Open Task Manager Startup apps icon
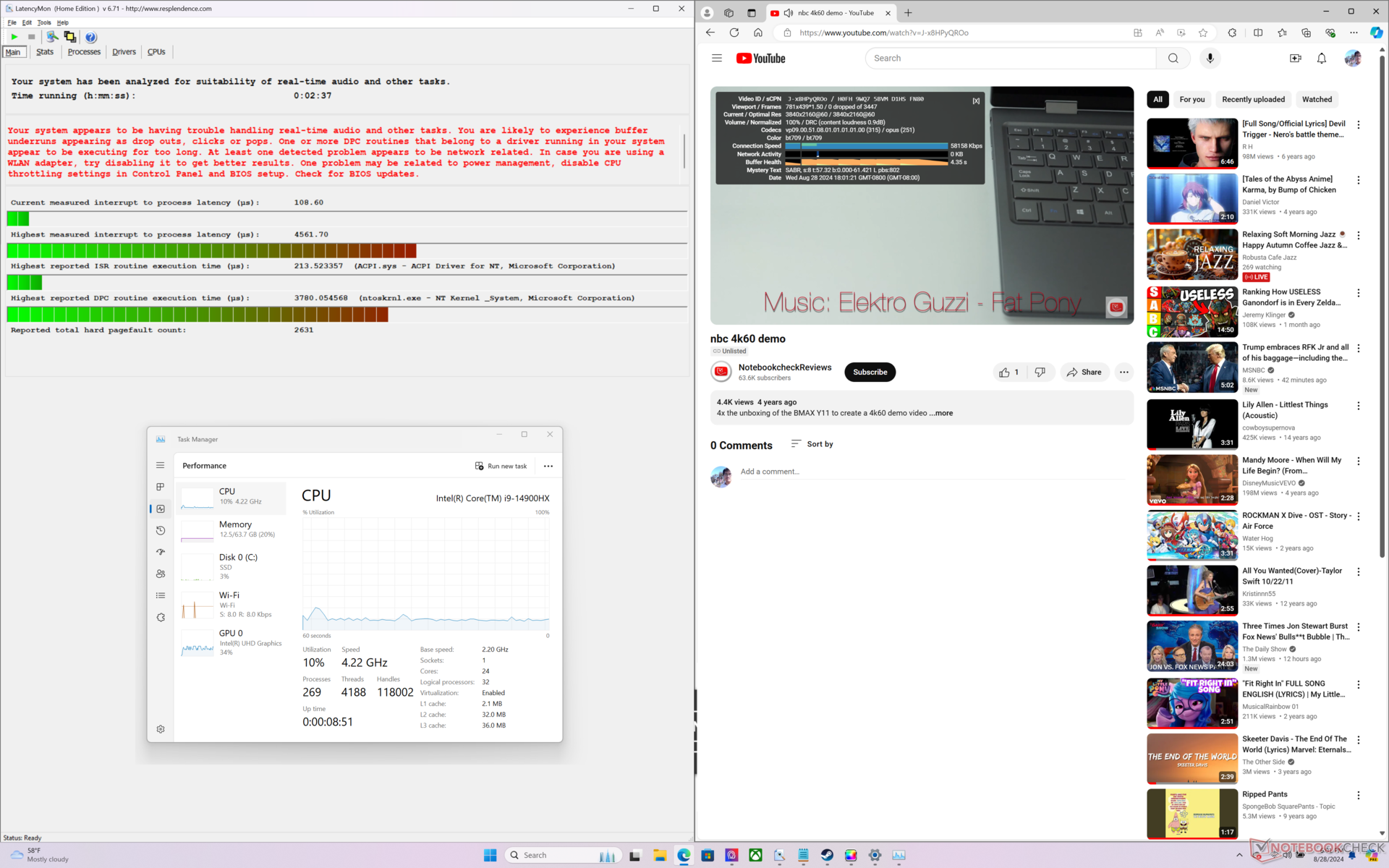 [161, 552]
